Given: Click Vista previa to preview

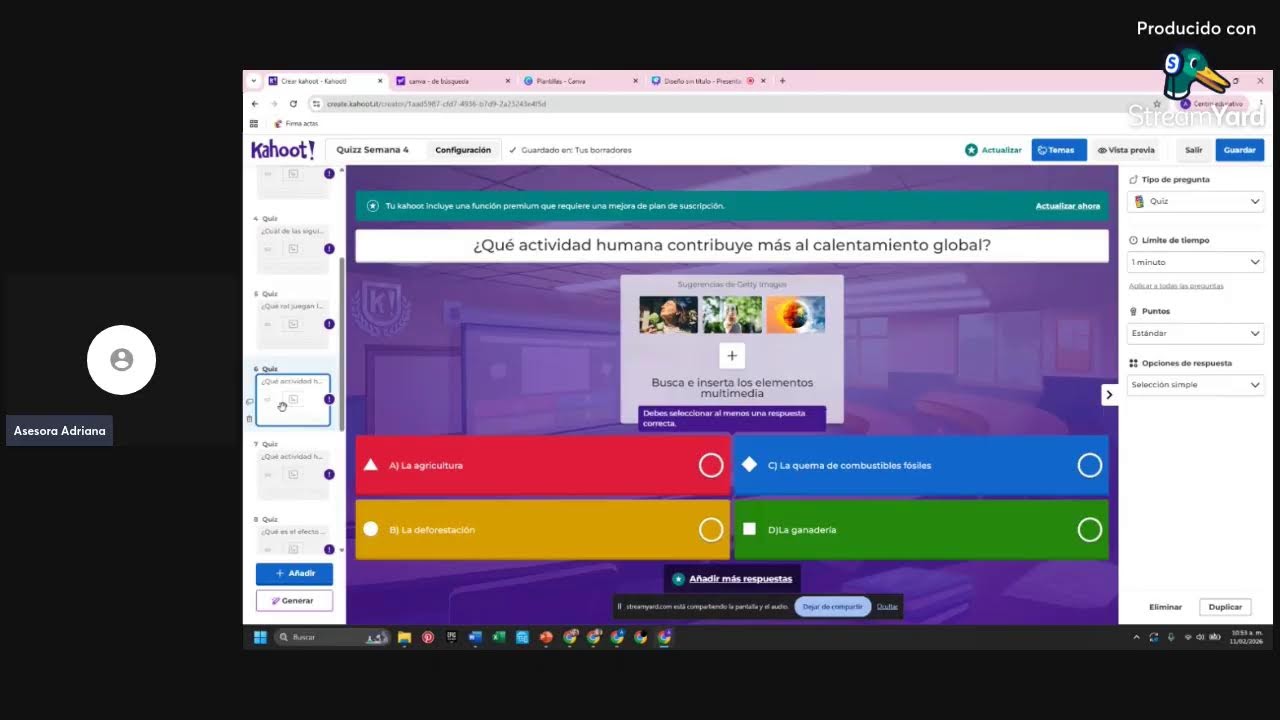Looking at the screenshot, I should [1126, 150].
